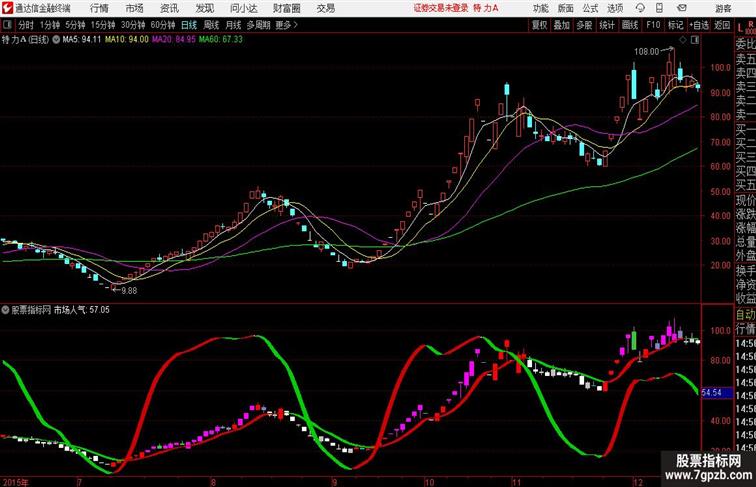Toggle the right info panel icon
Viewport: 756px width, 487px height.
point(695,40)
